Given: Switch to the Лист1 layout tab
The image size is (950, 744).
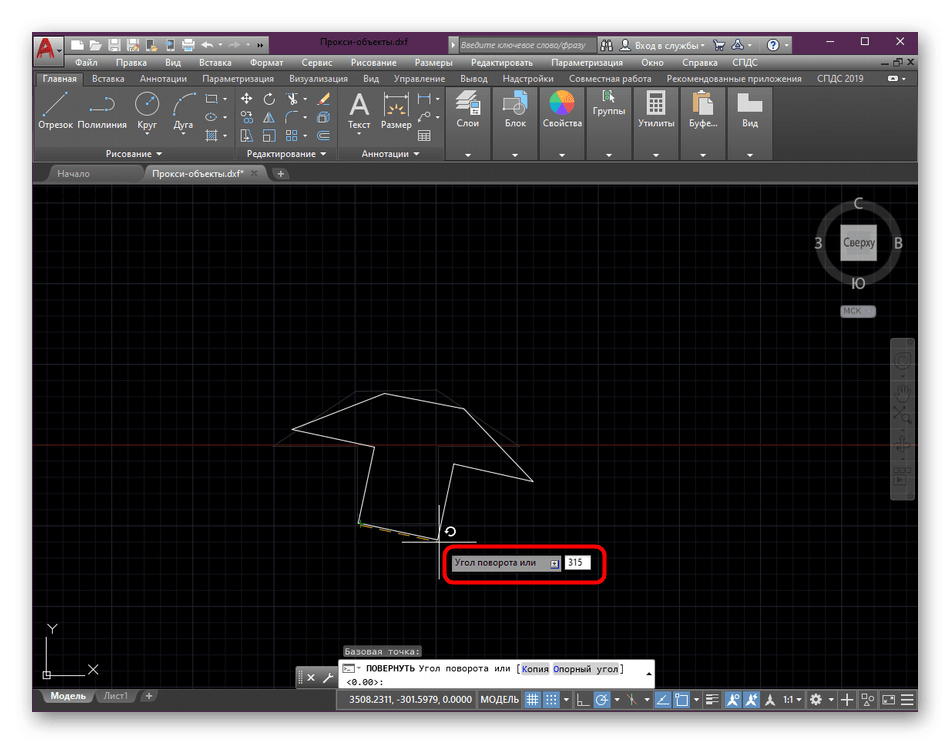Looking at the screenshot, I should (116, 696).
